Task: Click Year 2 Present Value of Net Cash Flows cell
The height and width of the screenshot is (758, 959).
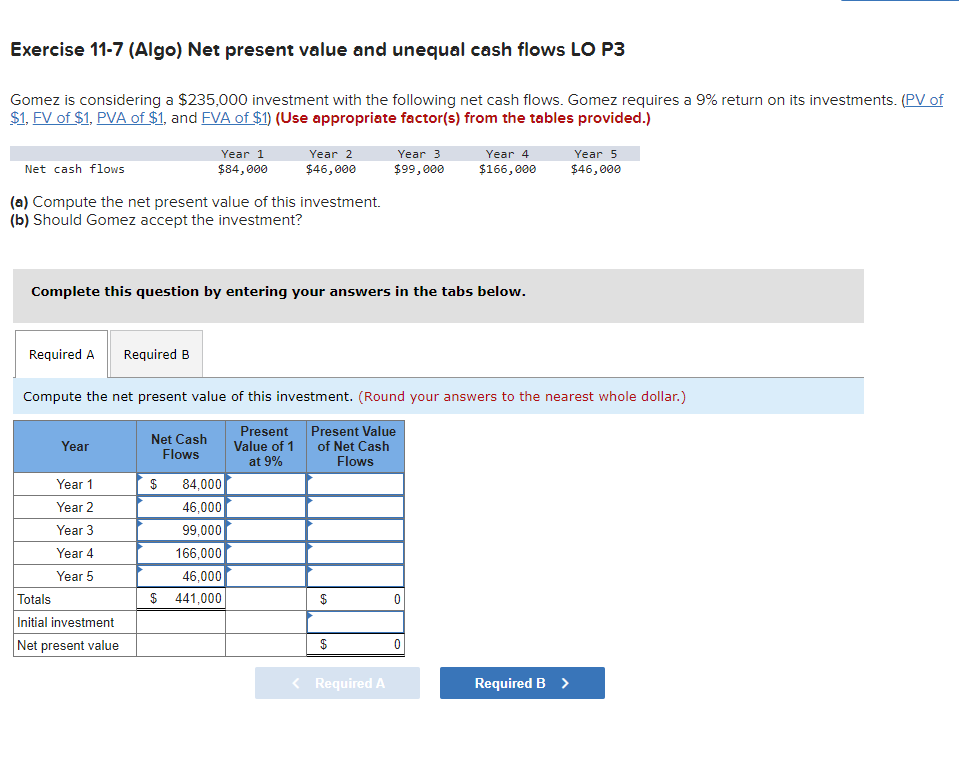Action: click(x=354, y=507)
